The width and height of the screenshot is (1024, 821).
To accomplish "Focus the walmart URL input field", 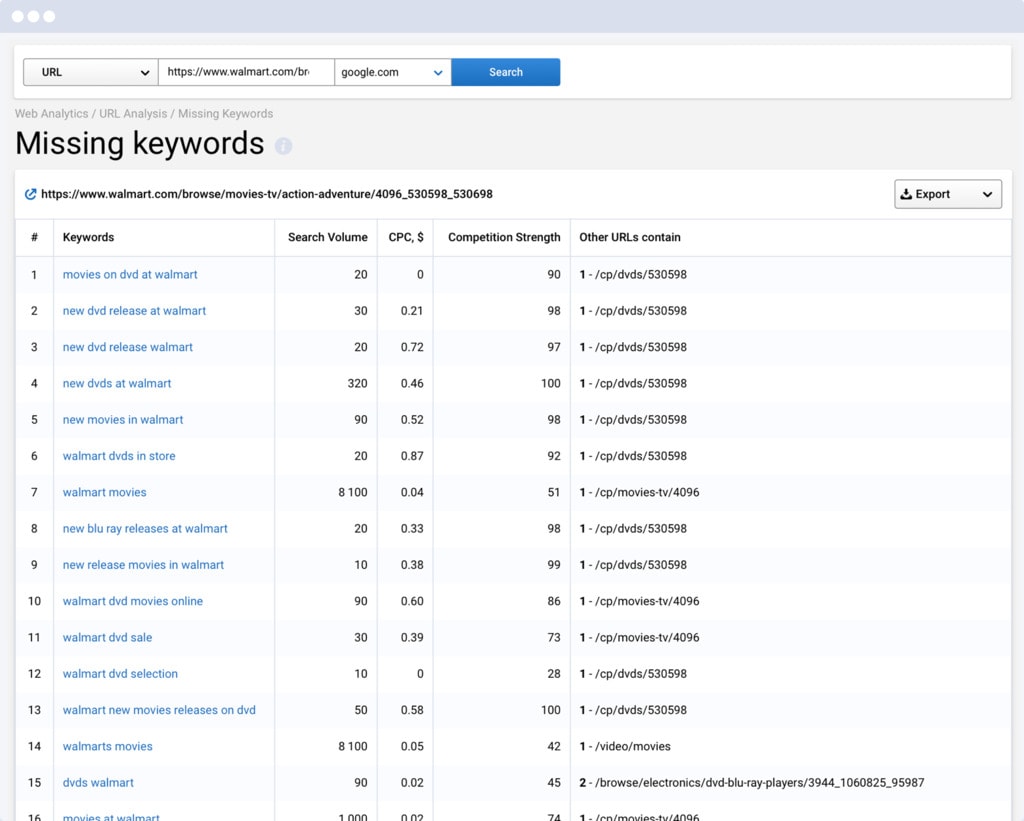I will click(246, 72).
